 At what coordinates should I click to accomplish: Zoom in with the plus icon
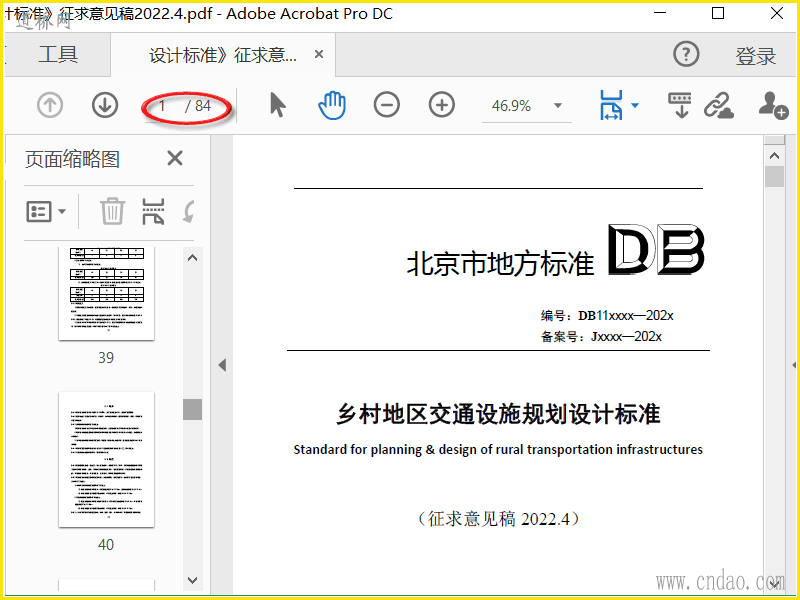[441, 105]
